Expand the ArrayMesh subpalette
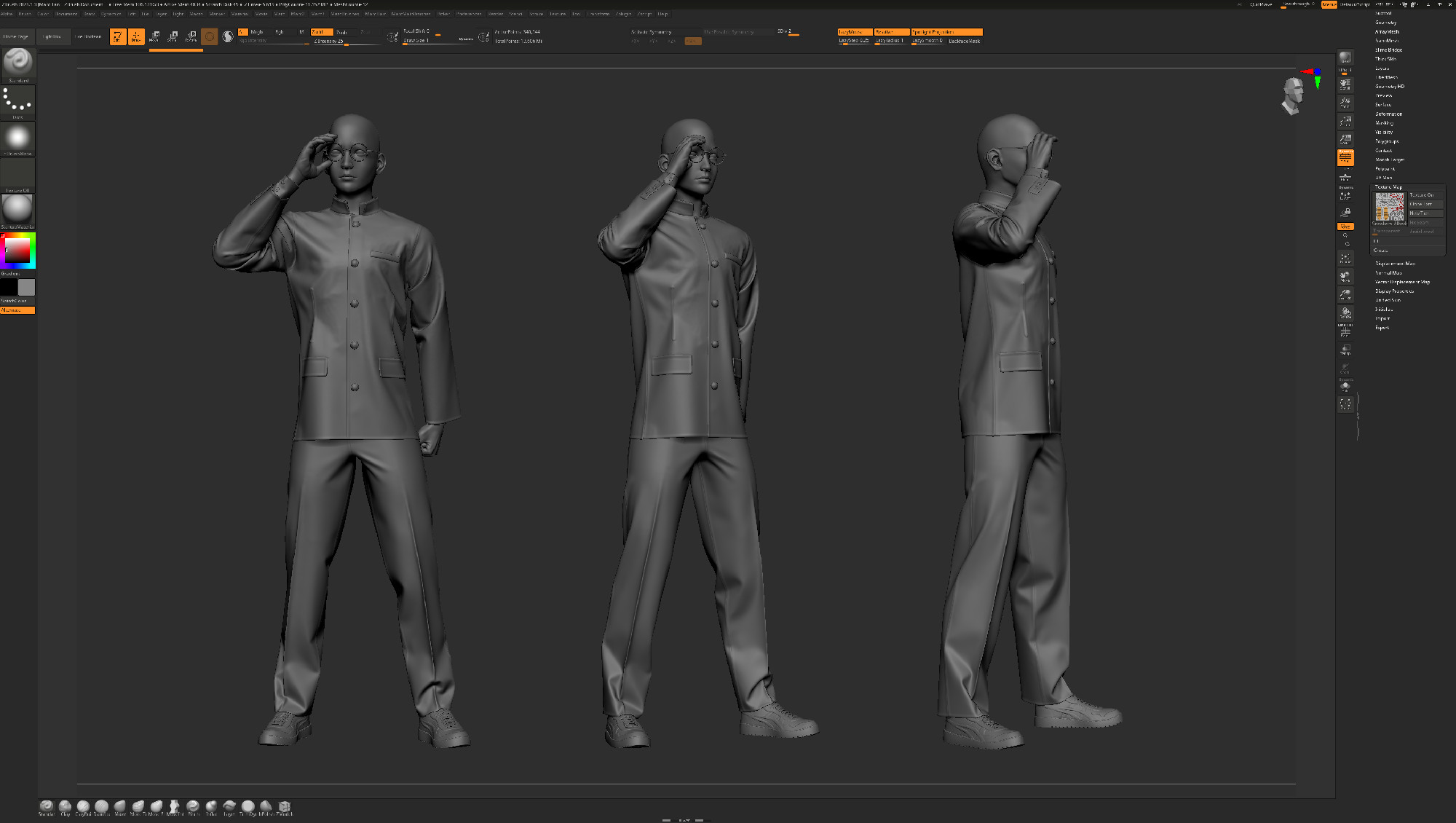This screenshot has width=1456, height=823. tap(1387, 32)
